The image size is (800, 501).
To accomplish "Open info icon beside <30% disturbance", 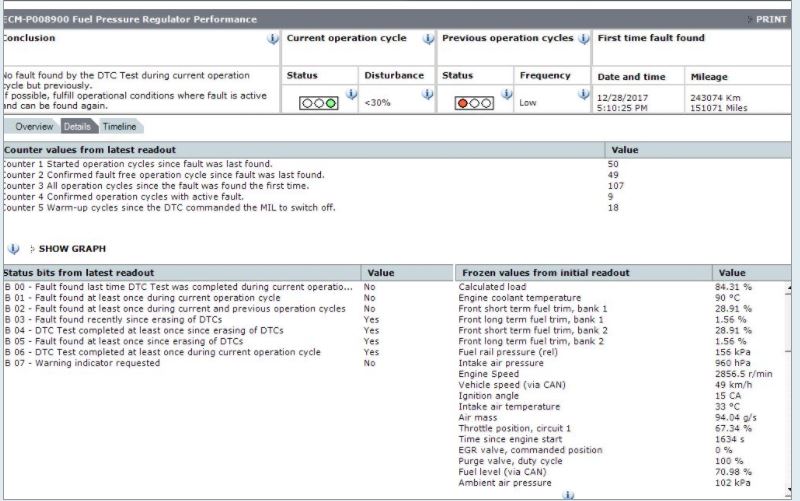I will click(427, 95).
